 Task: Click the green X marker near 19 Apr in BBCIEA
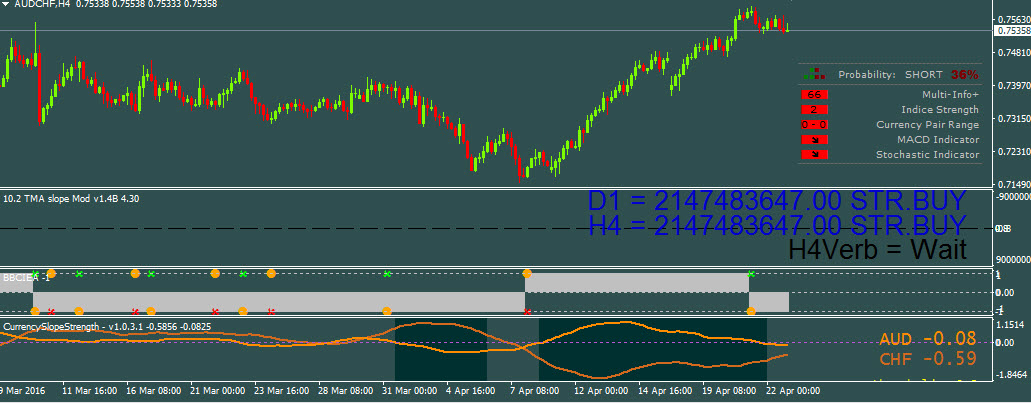[x=751, y=273]
